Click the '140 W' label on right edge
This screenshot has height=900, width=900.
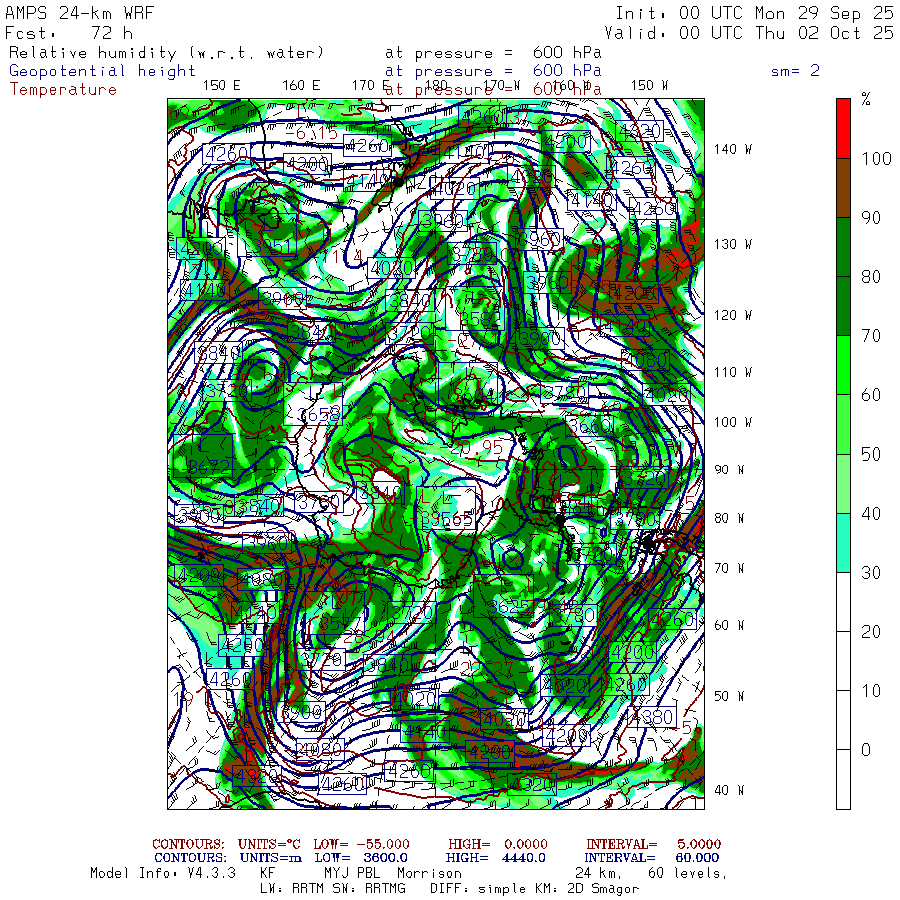pyautogui.click(x=733, y=149)
